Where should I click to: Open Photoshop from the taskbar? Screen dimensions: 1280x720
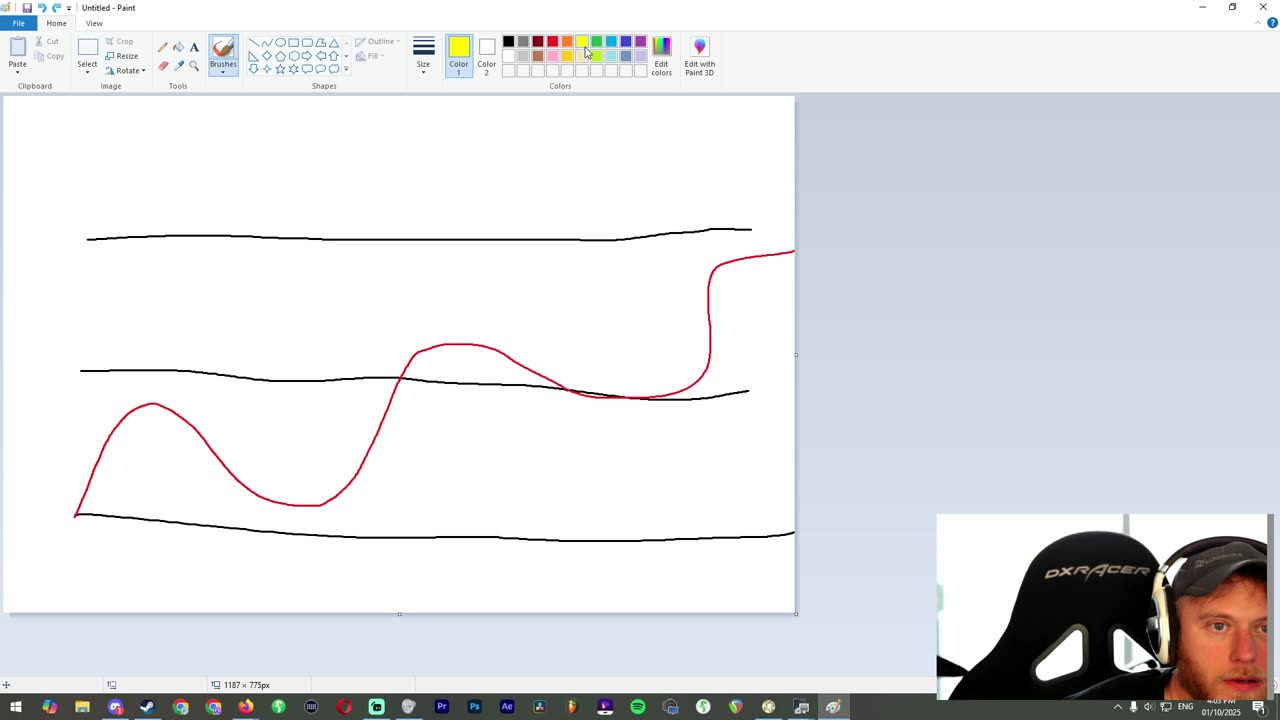tap(474, 707)
